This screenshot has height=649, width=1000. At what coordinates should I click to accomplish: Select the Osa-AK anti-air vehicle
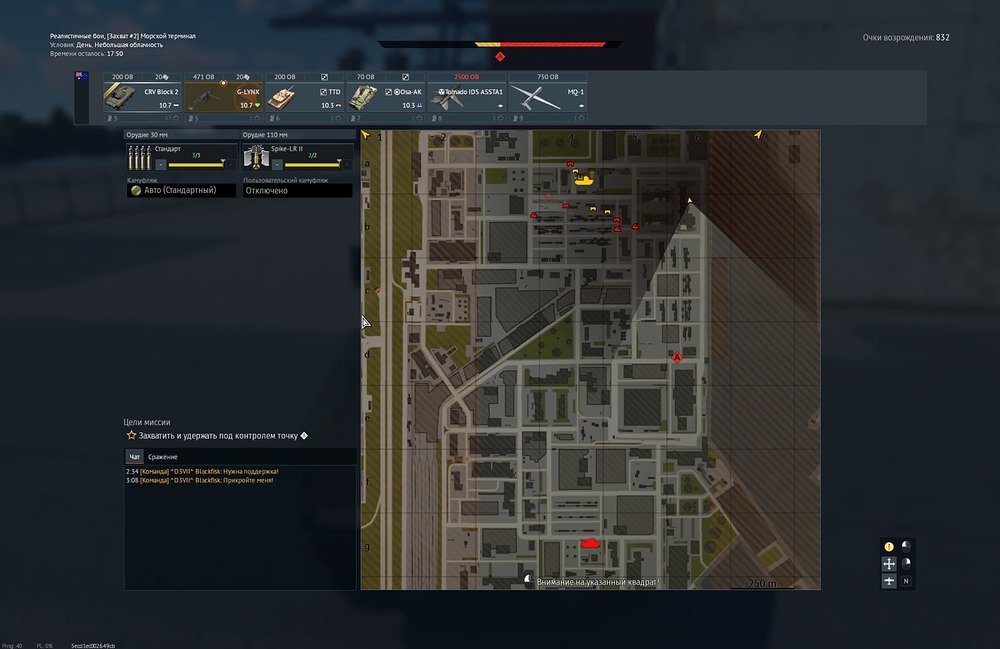point(385,96)
